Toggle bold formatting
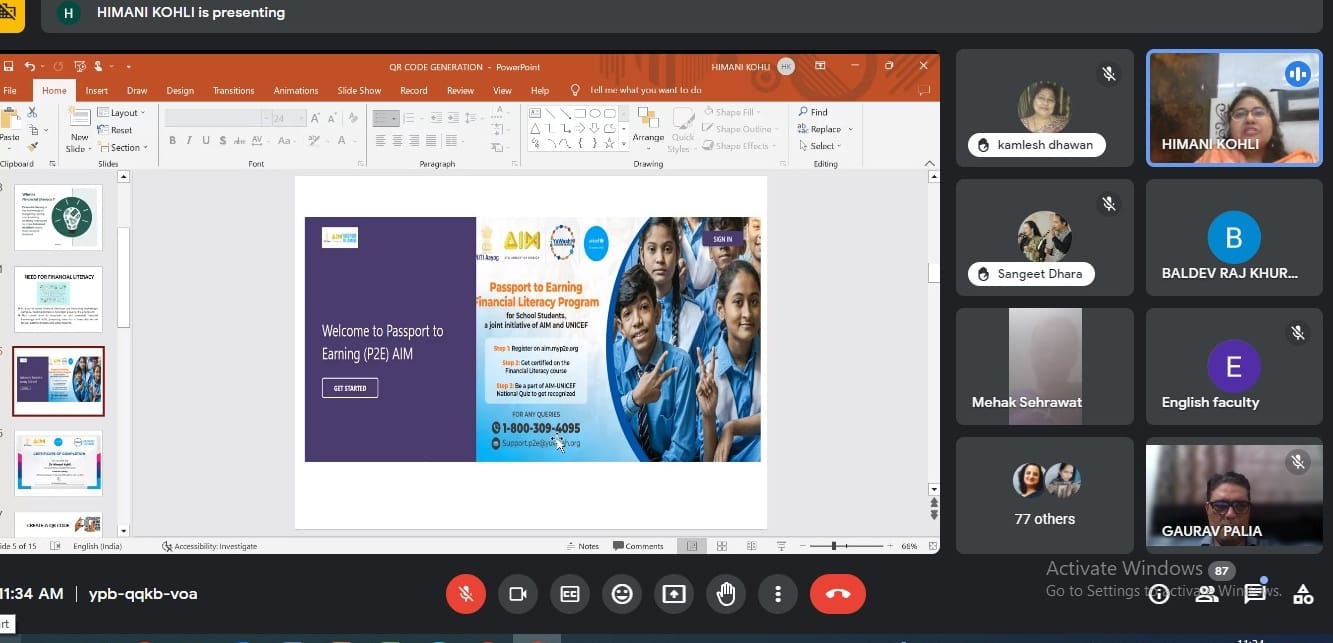 [x=172, y=141]
